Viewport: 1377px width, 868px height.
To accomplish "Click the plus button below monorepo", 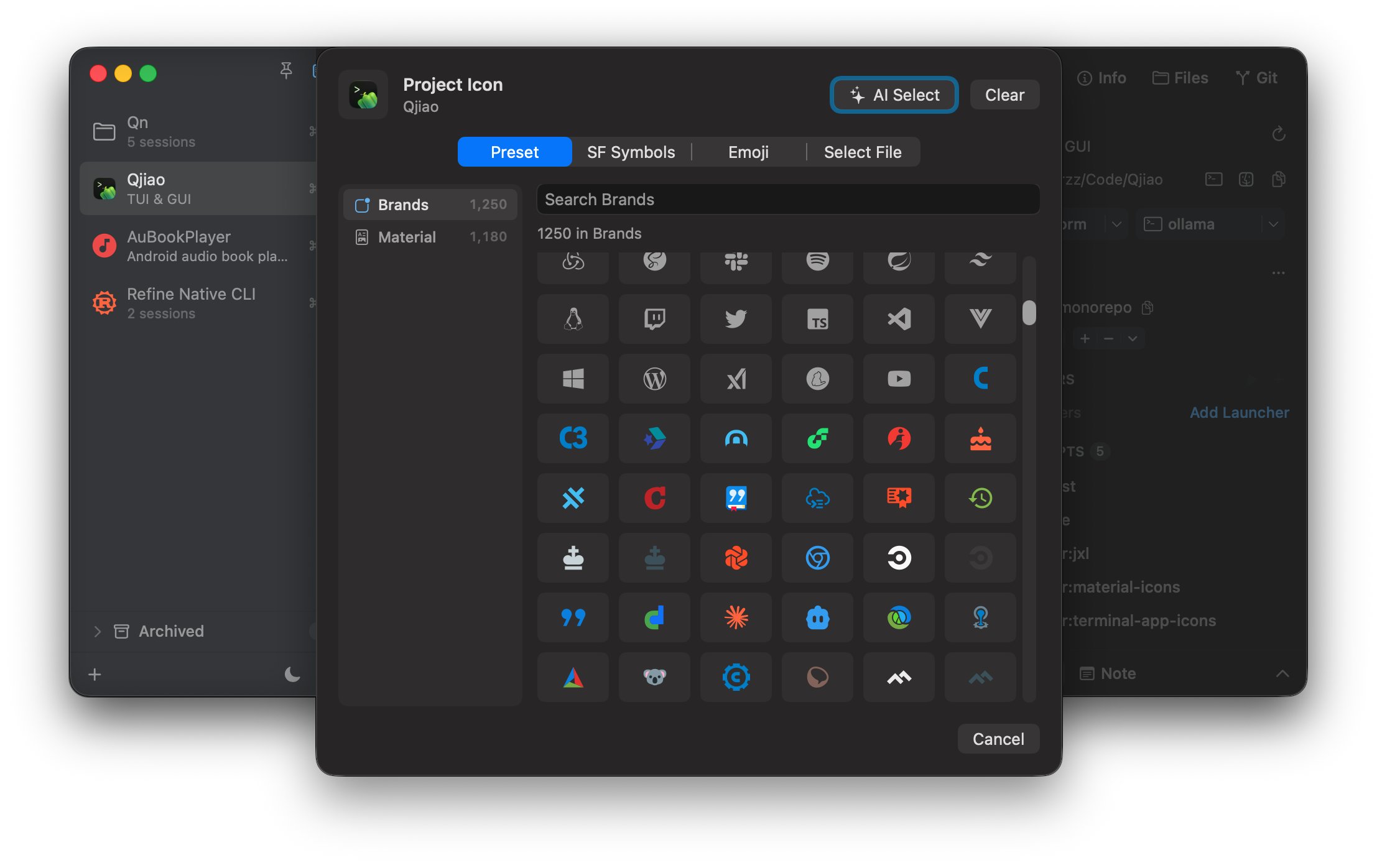I will (x=1085, y=339).
